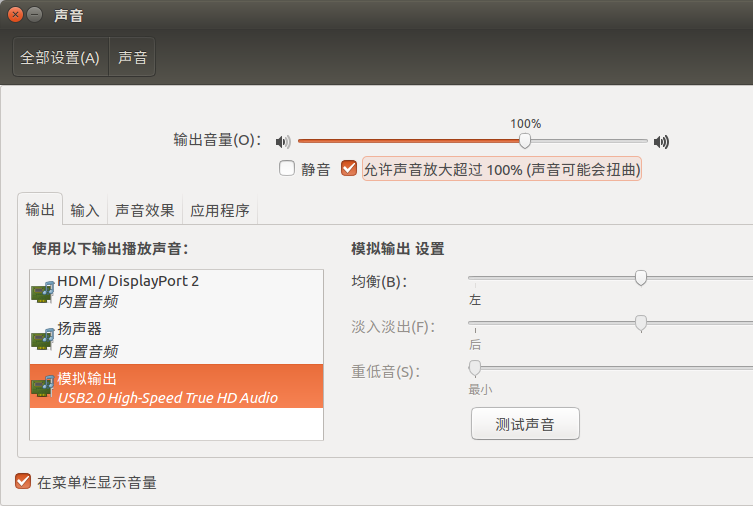753x506 pixels.
Task: Click the 模拟输出 sound card icon
Action: pyautogui.click(x=43, y=386)
